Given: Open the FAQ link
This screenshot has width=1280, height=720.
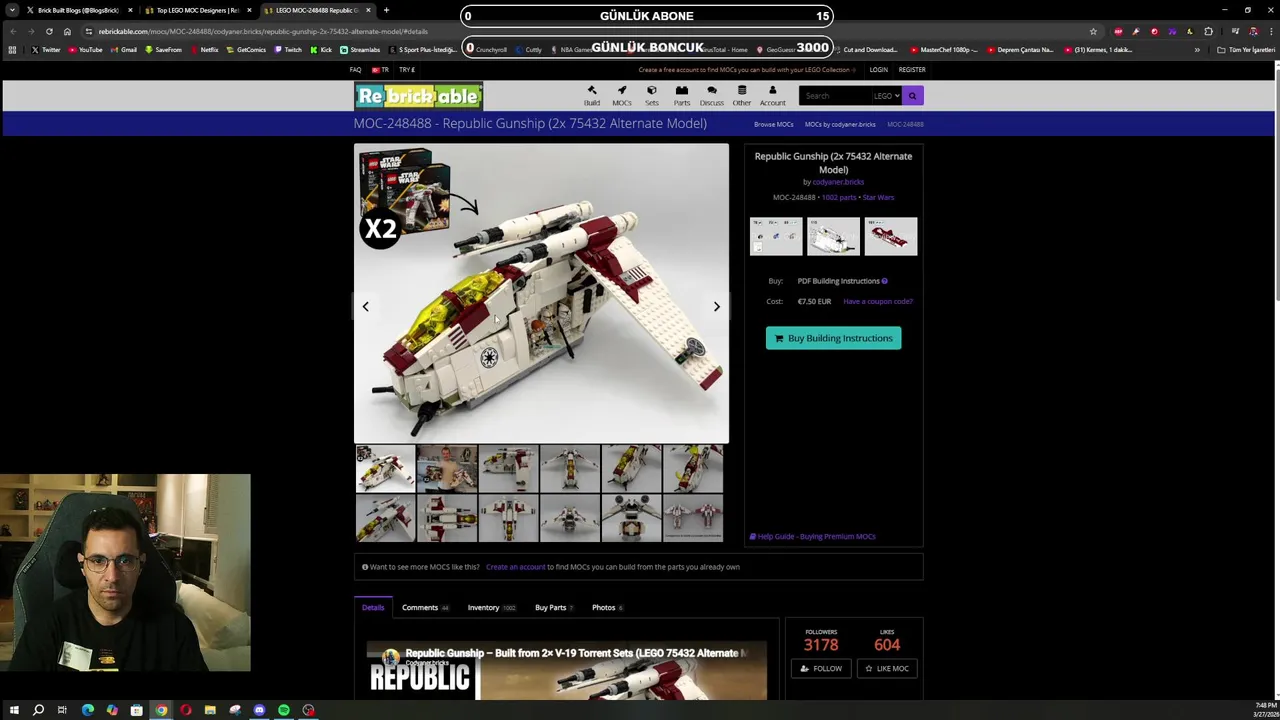Looking at the screenshot, I should point(355,70).
